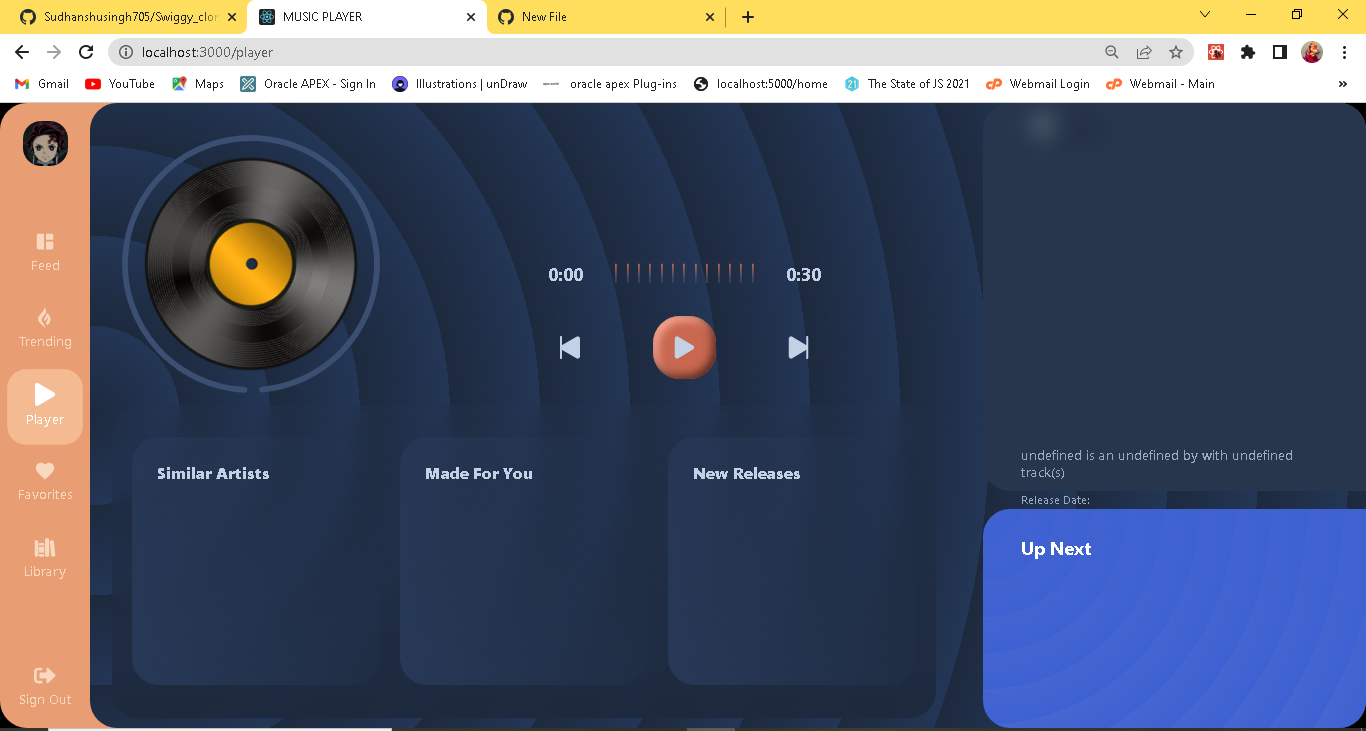Open the Favorites section
The width and height of the screenshot is (1366, 731).
point(44,480)
